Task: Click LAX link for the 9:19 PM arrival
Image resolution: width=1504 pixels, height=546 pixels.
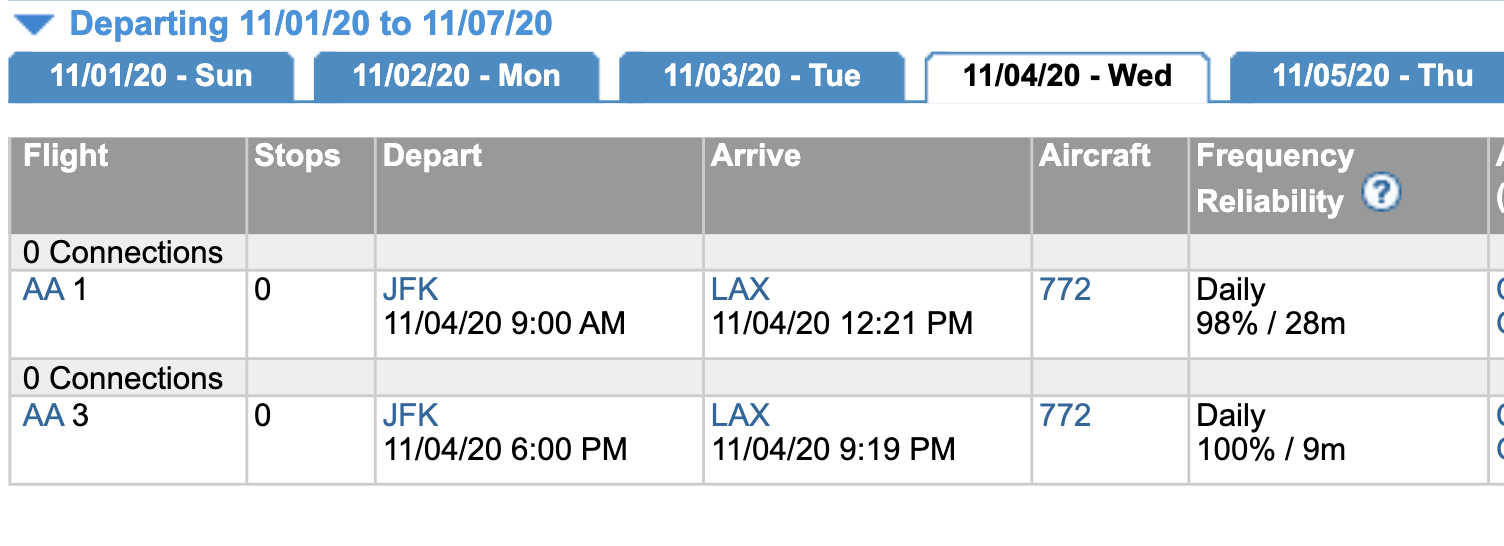Action: pyautogui.click(x=740, y=416)
